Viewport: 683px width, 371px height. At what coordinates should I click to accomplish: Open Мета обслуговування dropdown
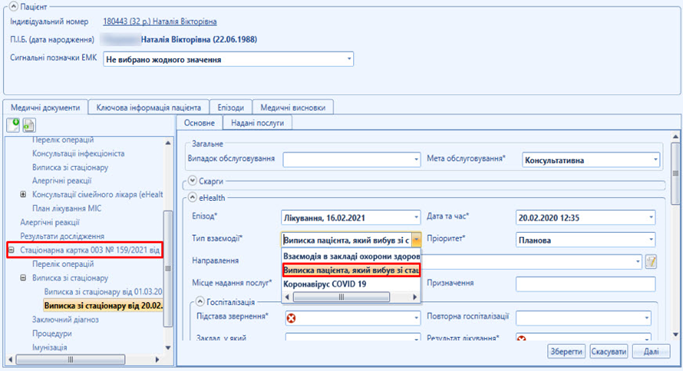[x=655, y=160]
